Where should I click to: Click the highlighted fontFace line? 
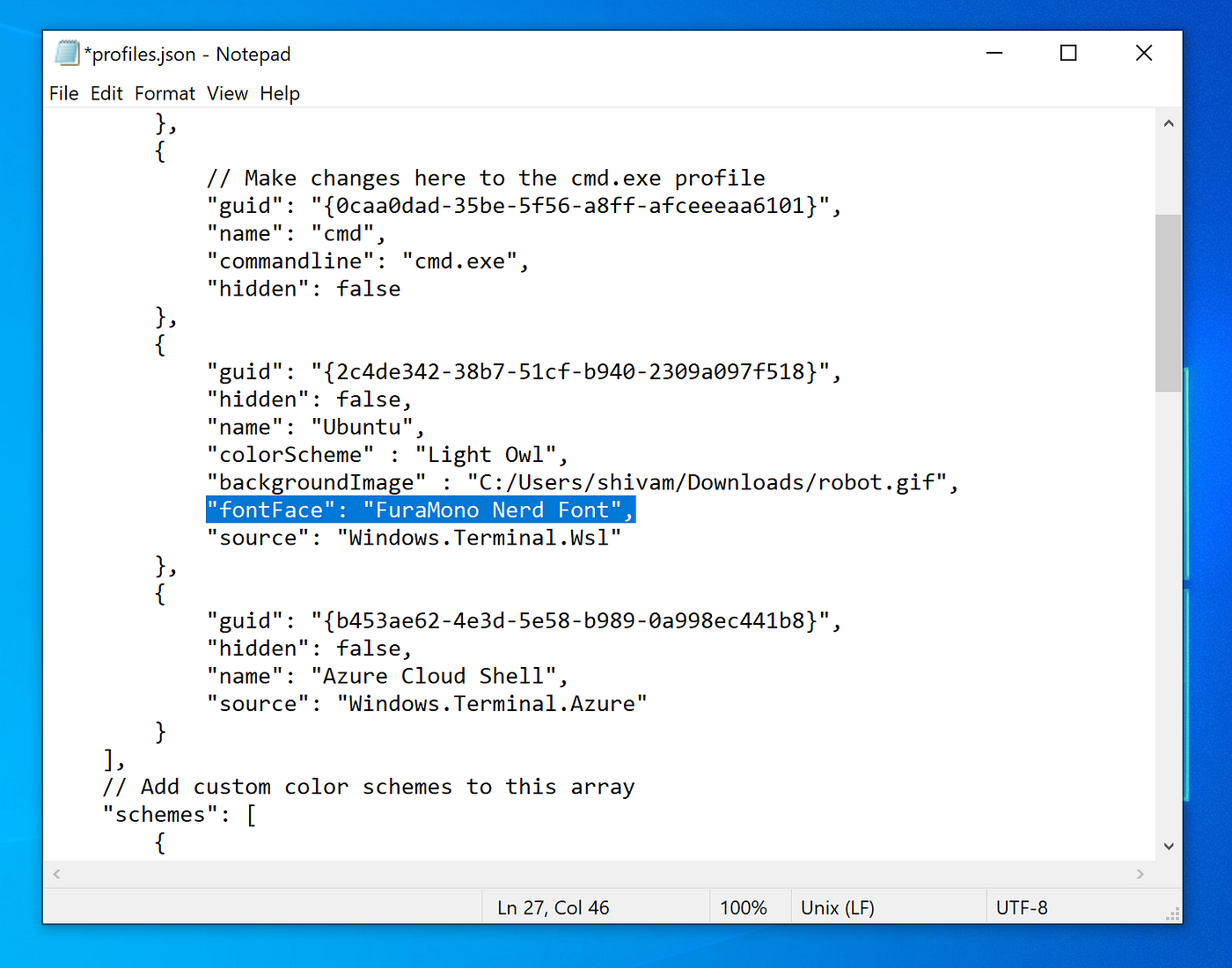click(421, 510)
